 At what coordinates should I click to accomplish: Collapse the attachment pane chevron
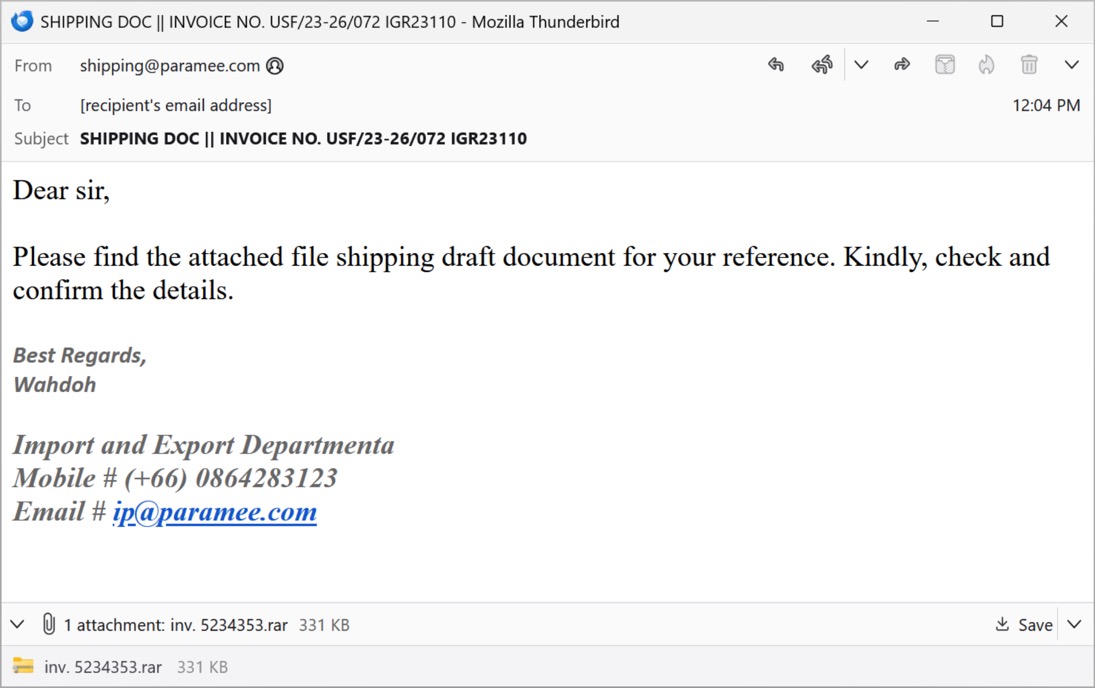[17, 625]
